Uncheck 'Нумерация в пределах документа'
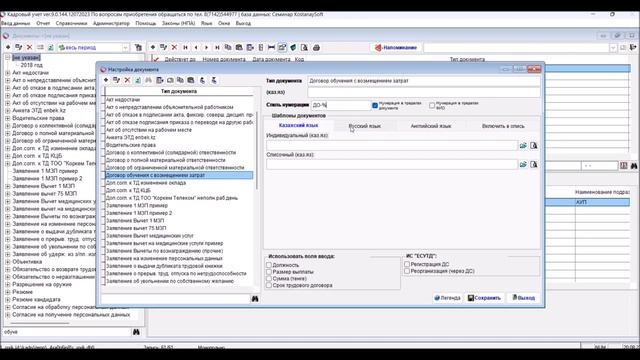The width and height of the screenshot is (640, 360). [x=375, y=105]
